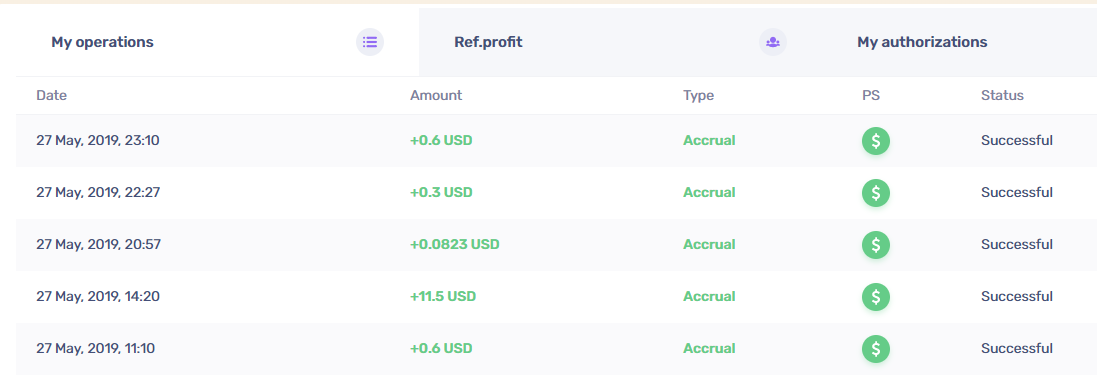Click Successful status in the 14:20 row

(x=1017, y=296)
